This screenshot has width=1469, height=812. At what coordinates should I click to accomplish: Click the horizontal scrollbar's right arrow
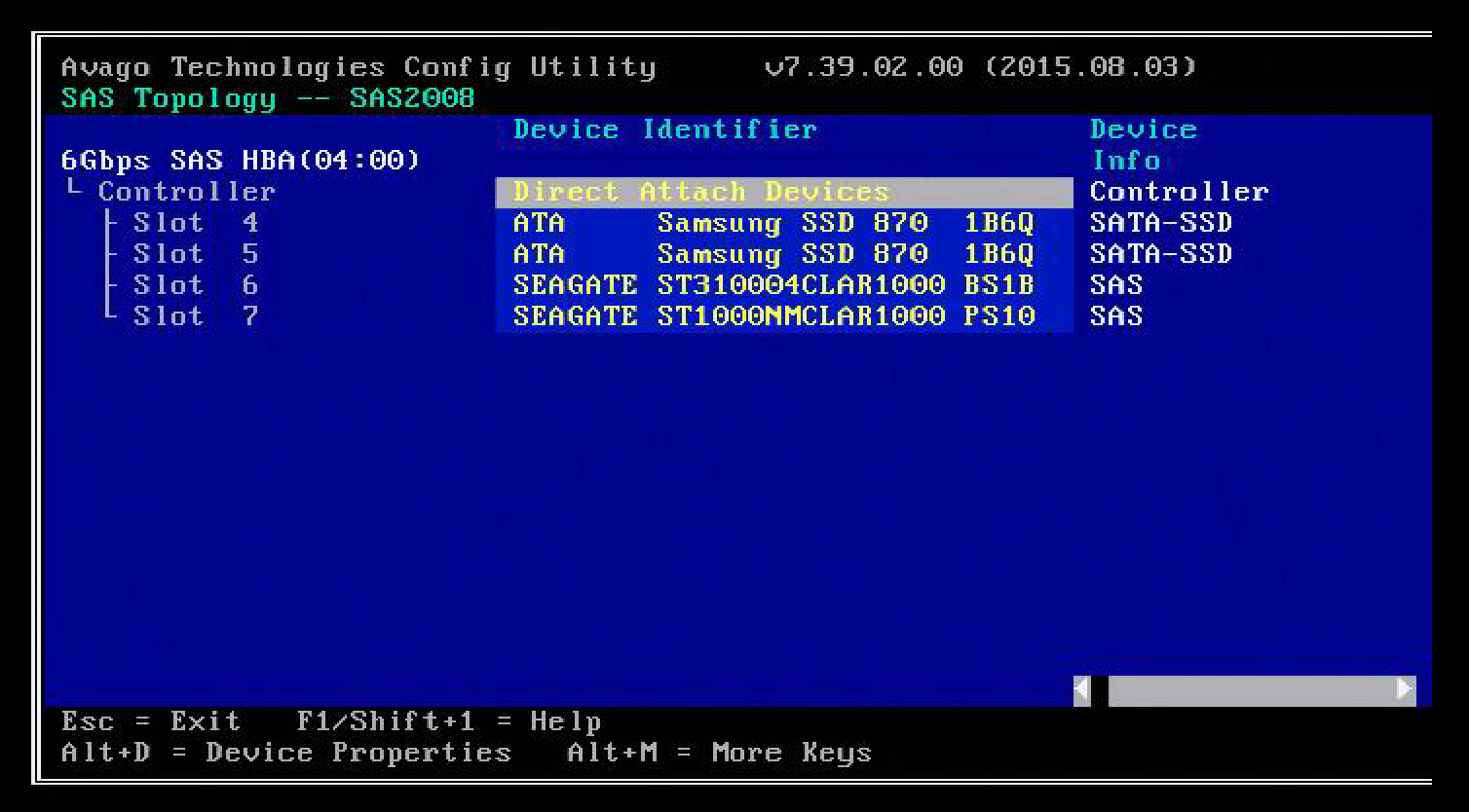tap(1406, 690)
